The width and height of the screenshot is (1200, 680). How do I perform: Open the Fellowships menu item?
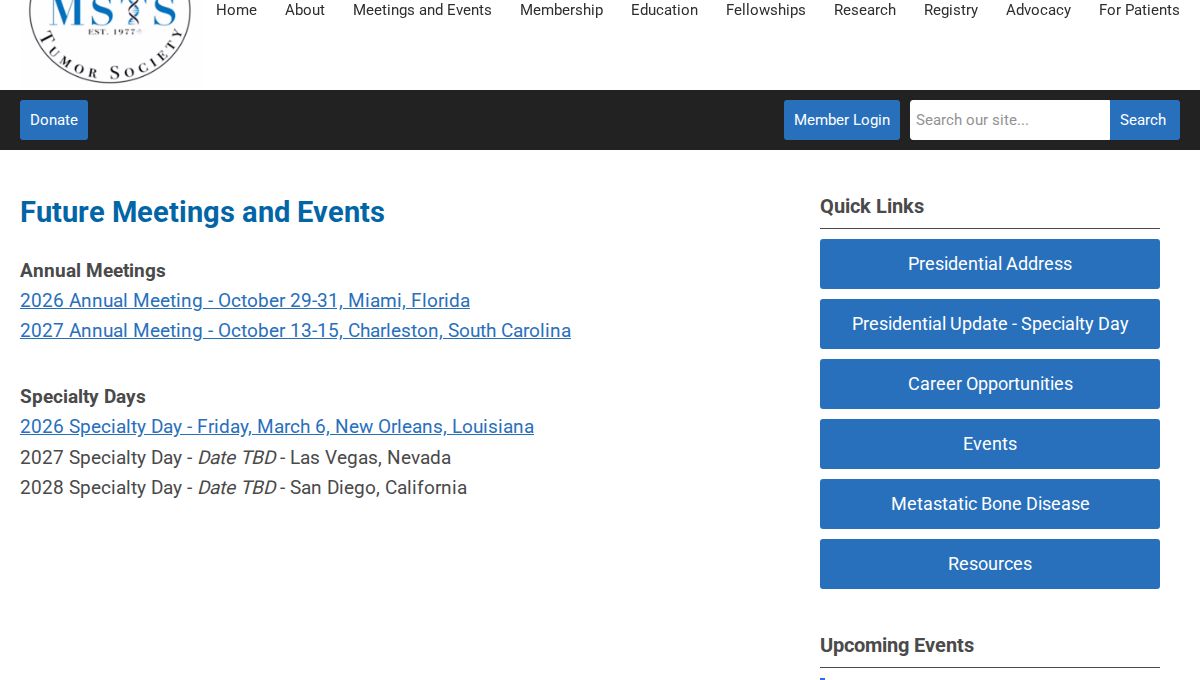tap(766, 10)
